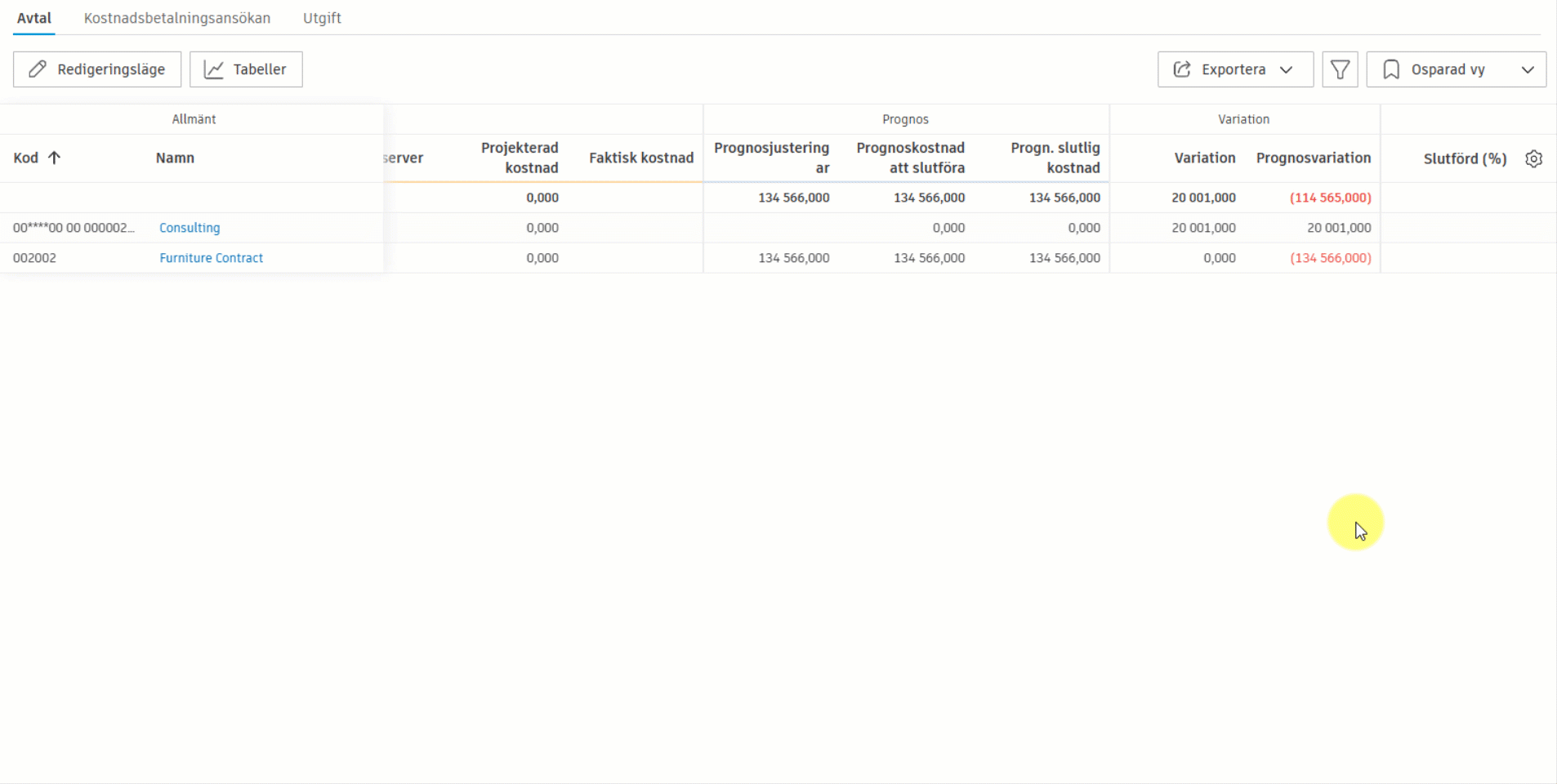This screenshot has height=784, width=1557.
Task: Click the 002002 code cell
Action: tap(35, 258)
